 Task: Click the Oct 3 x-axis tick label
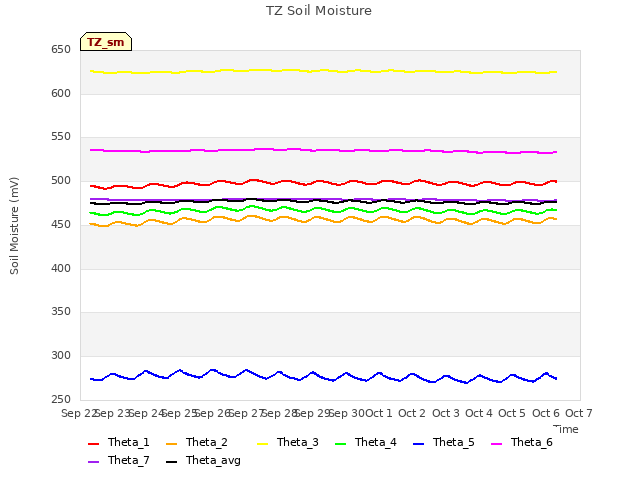(x=446, y=413)
